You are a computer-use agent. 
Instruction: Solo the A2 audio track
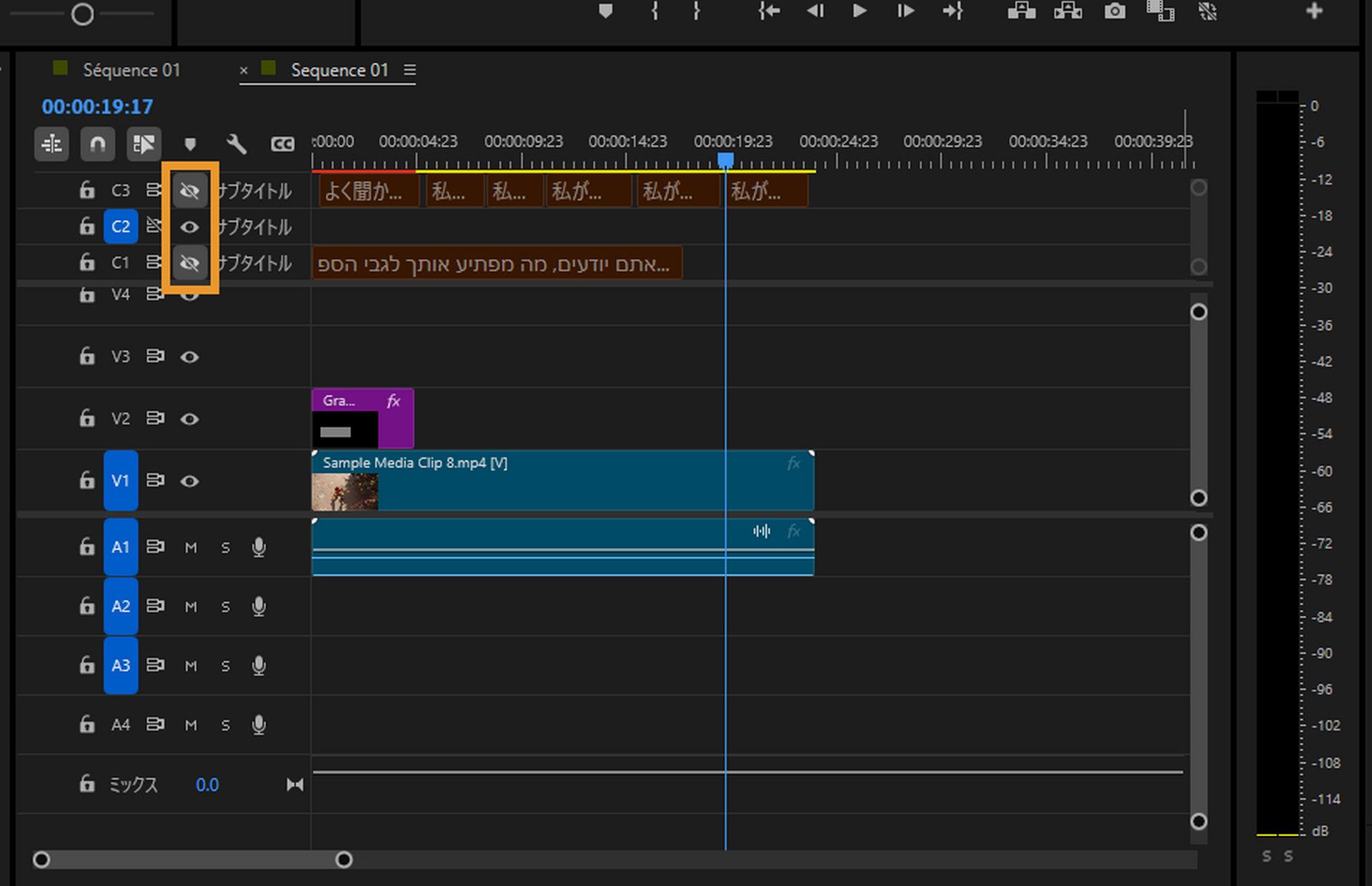pos(226,607)
